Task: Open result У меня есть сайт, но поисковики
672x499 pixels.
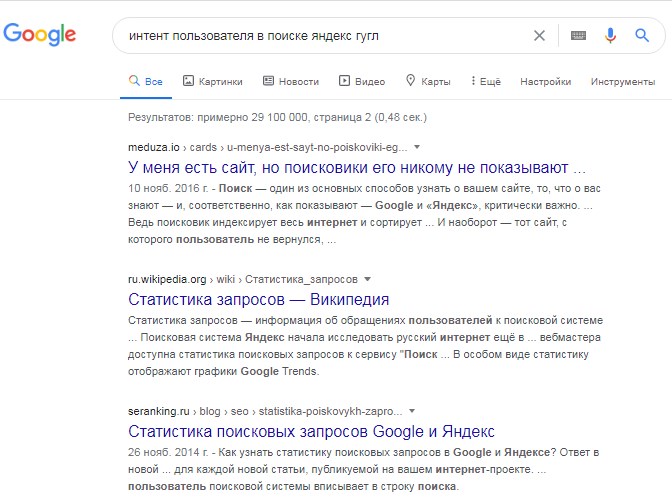Action: 357,168
